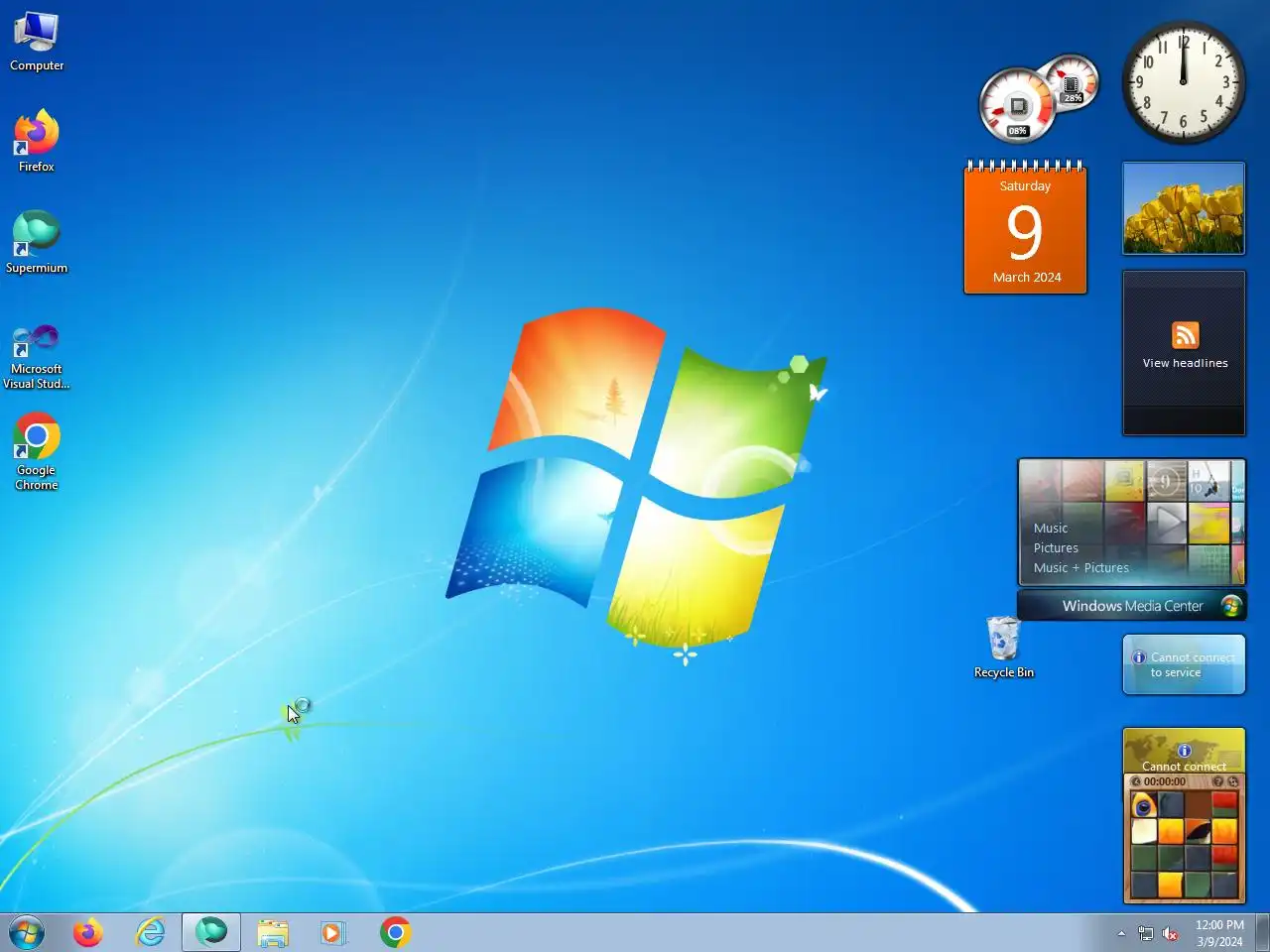Select the Recycle Bin icon
Image resolution: width=1270 pixels, height=952 pixels.
pos(1004,648)
